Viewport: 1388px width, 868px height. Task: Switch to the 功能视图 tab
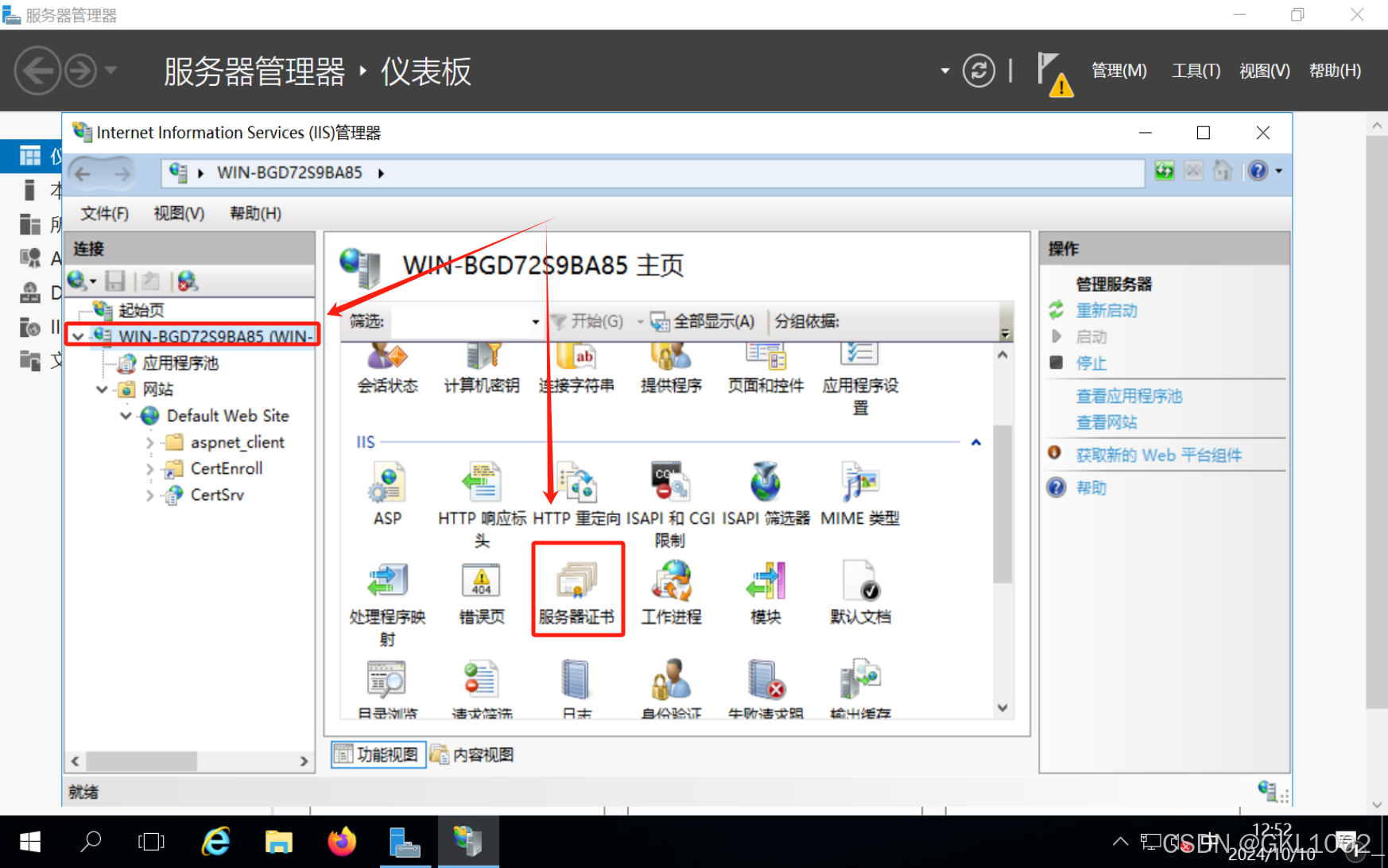pos(378,754)
